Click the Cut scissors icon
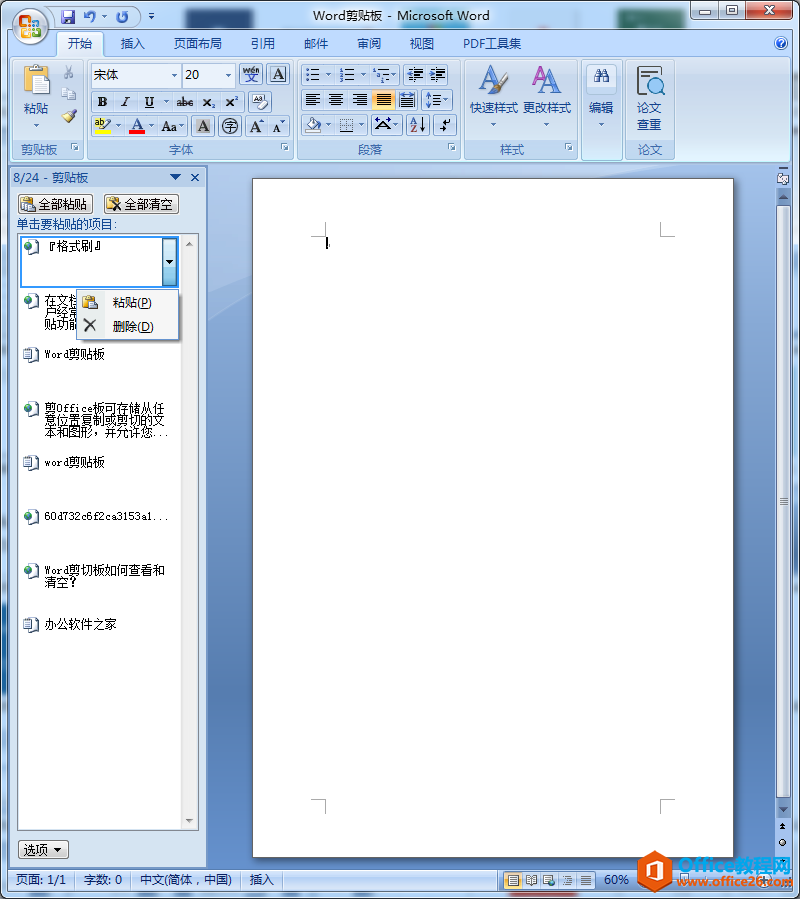The width and height of the screenshot is (800, 899). coord(69,72)
